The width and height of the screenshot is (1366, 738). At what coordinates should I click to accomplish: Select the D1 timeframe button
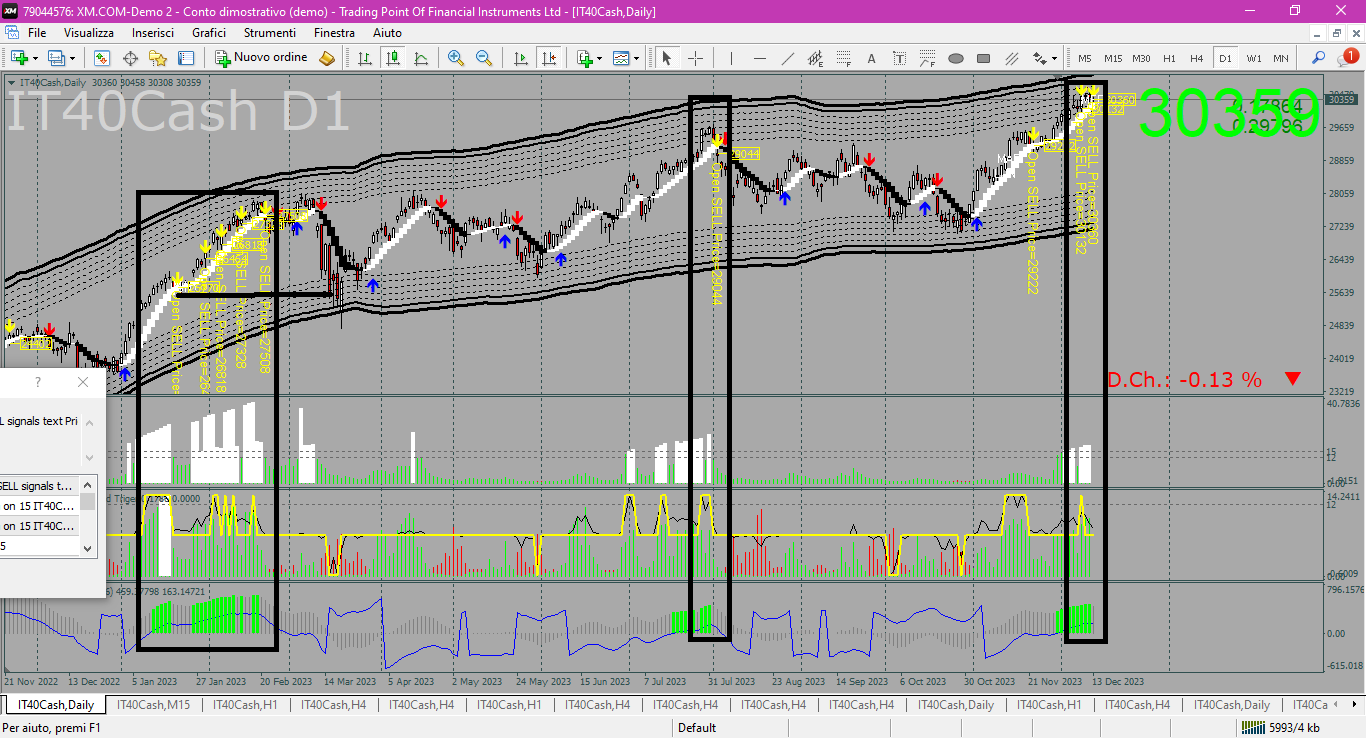click(1225, 58)
